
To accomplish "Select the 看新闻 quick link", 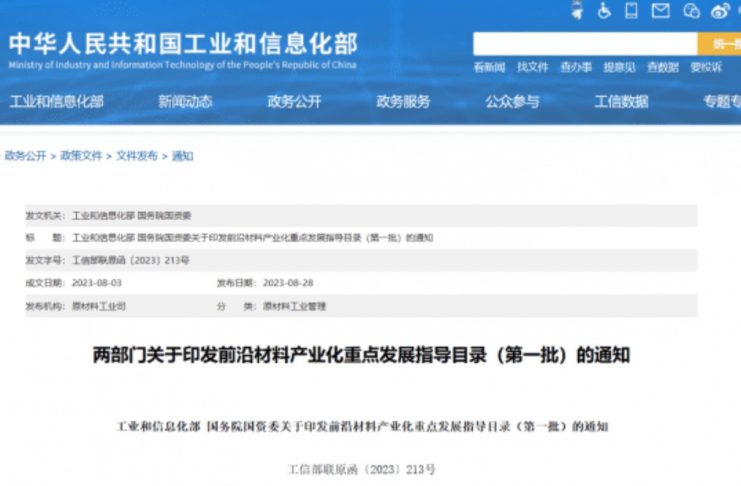I will [489, 67].
